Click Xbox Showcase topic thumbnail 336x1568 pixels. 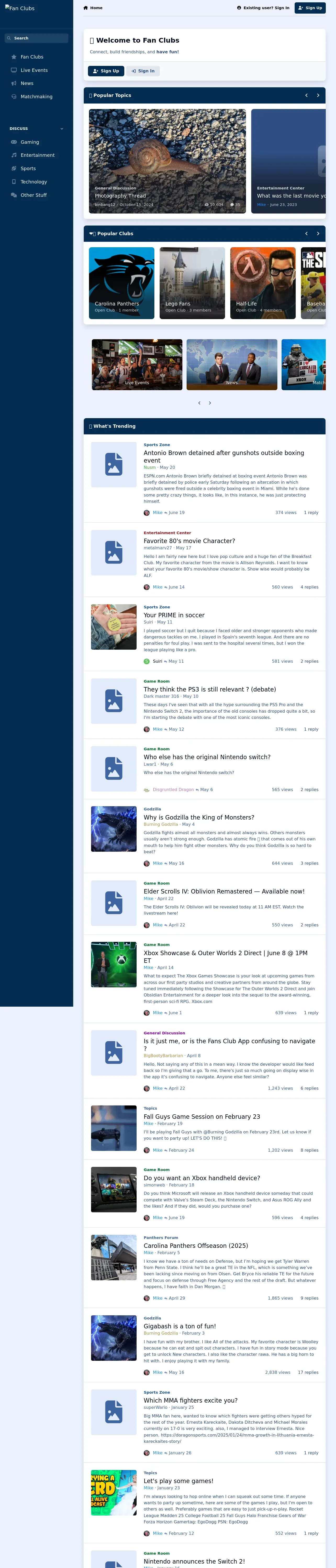(x=113, y=965)
